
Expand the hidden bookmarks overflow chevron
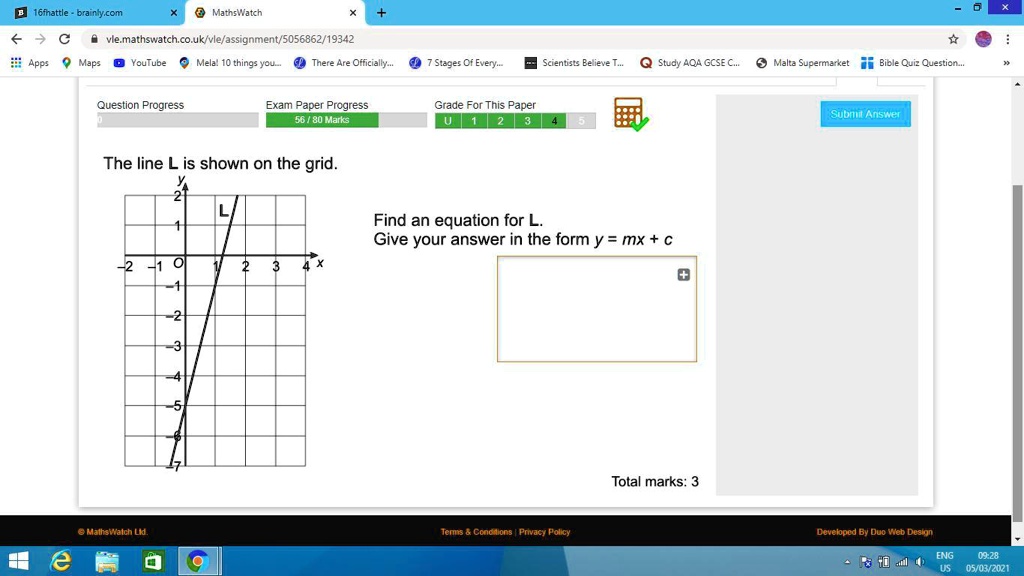pos(1009,62)
